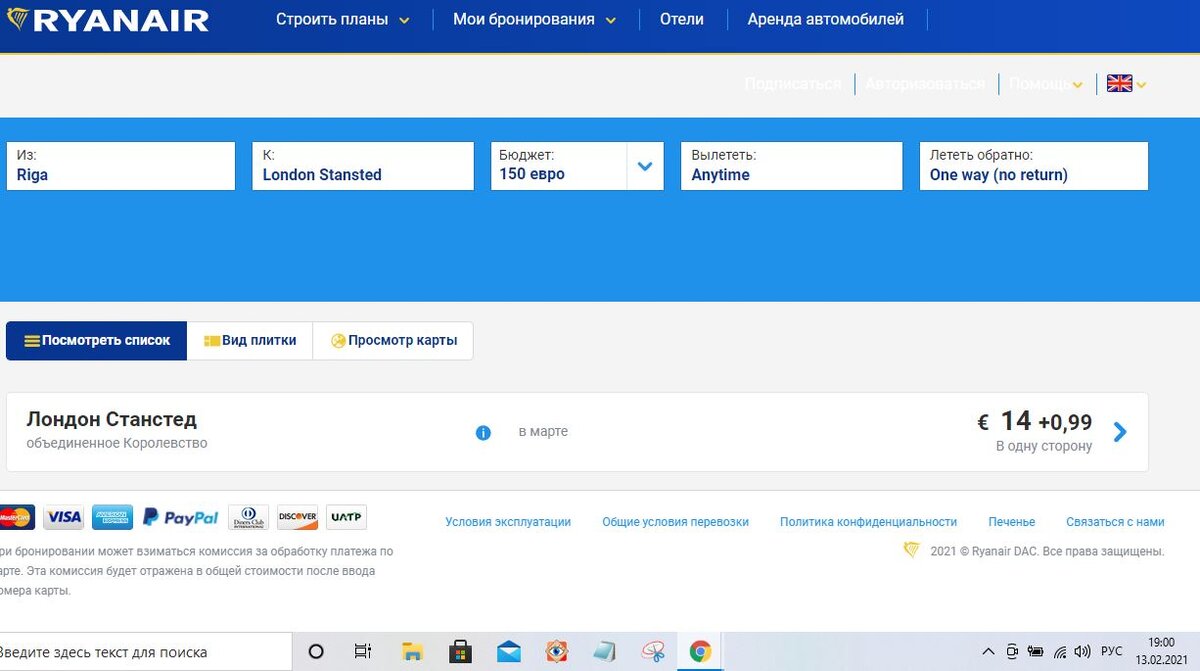The height and width of the screenshot is (671, 1200).
Task: Expand the budget dropdown chevron
Action: [645, 167]
